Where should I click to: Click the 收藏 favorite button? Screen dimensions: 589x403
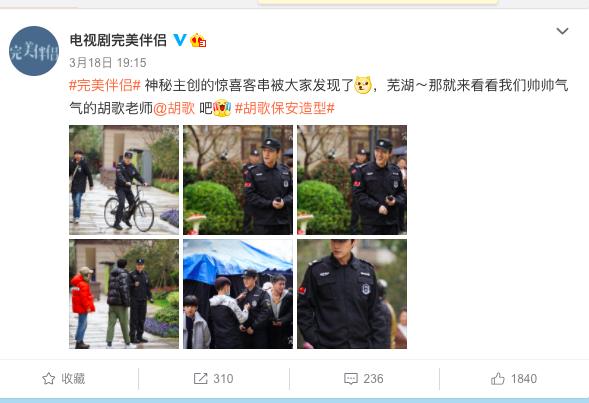(63, 379)
